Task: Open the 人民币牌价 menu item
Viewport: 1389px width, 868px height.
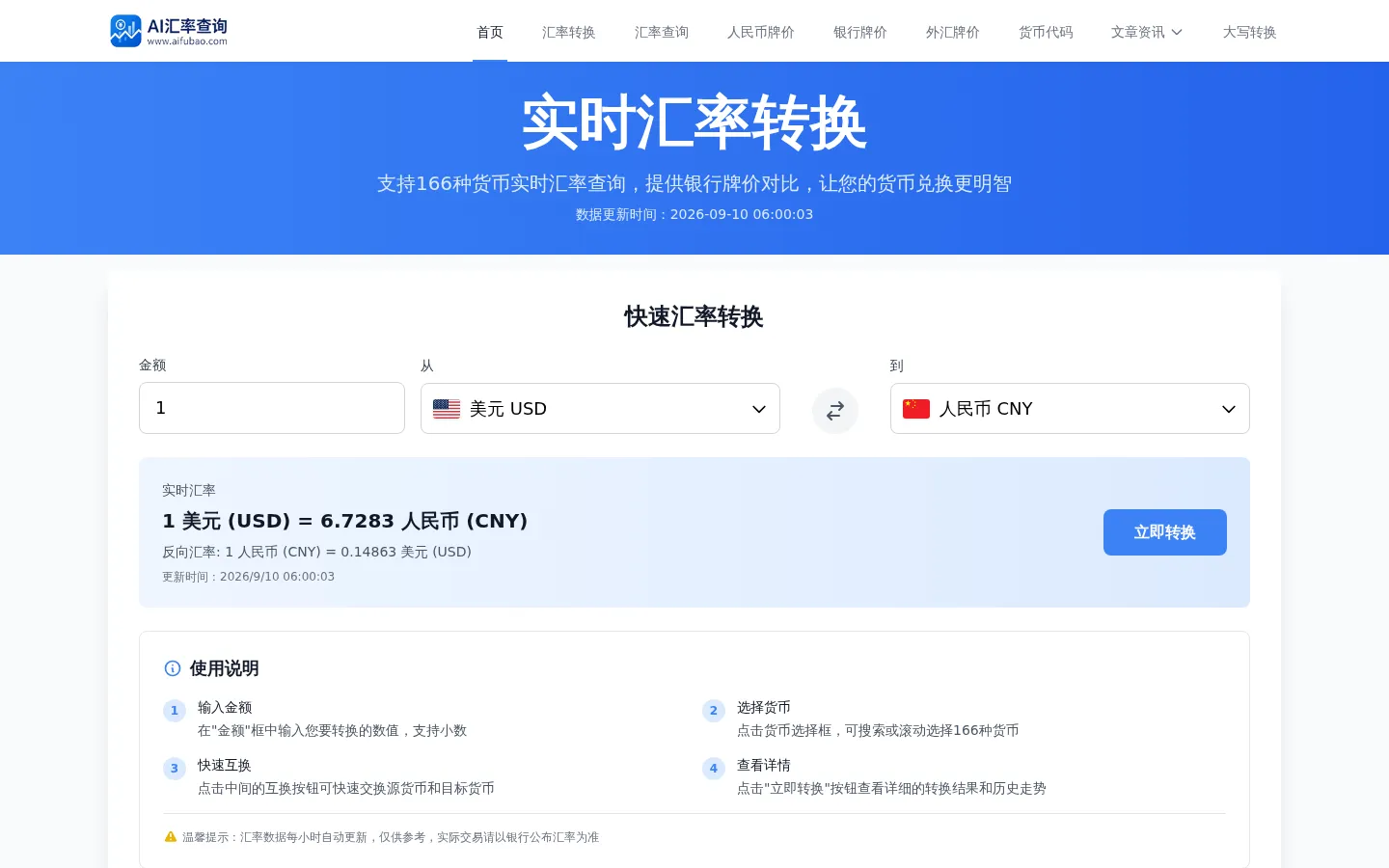Action: 761,32
